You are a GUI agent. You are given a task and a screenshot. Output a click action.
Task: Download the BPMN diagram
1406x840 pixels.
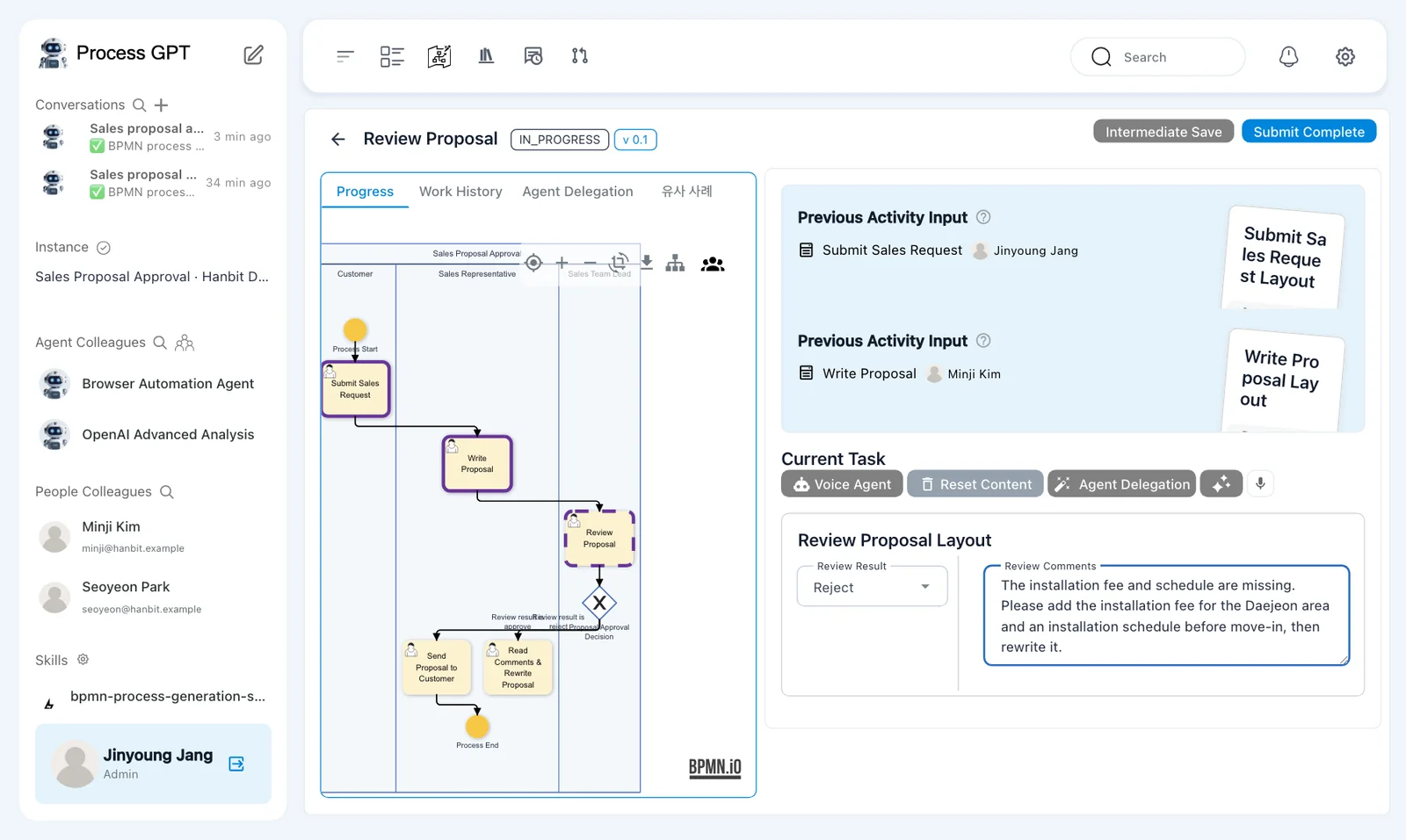(x=647, y=263)
